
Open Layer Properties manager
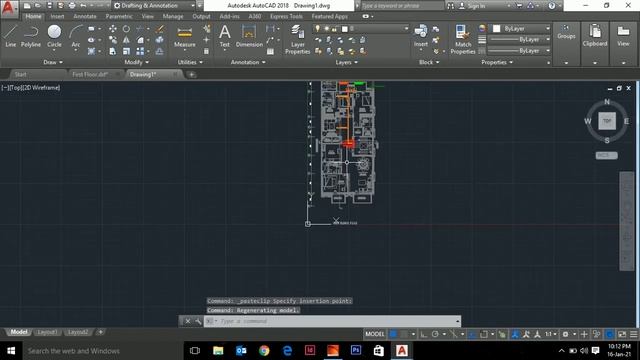click(x=298, y=39)
